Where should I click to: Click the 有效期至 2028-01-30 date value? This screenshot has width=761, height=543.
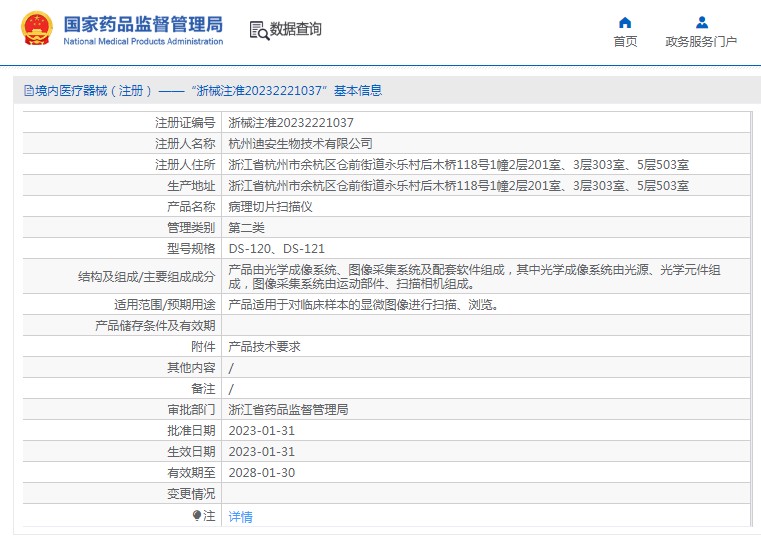[x=262, y=473]
